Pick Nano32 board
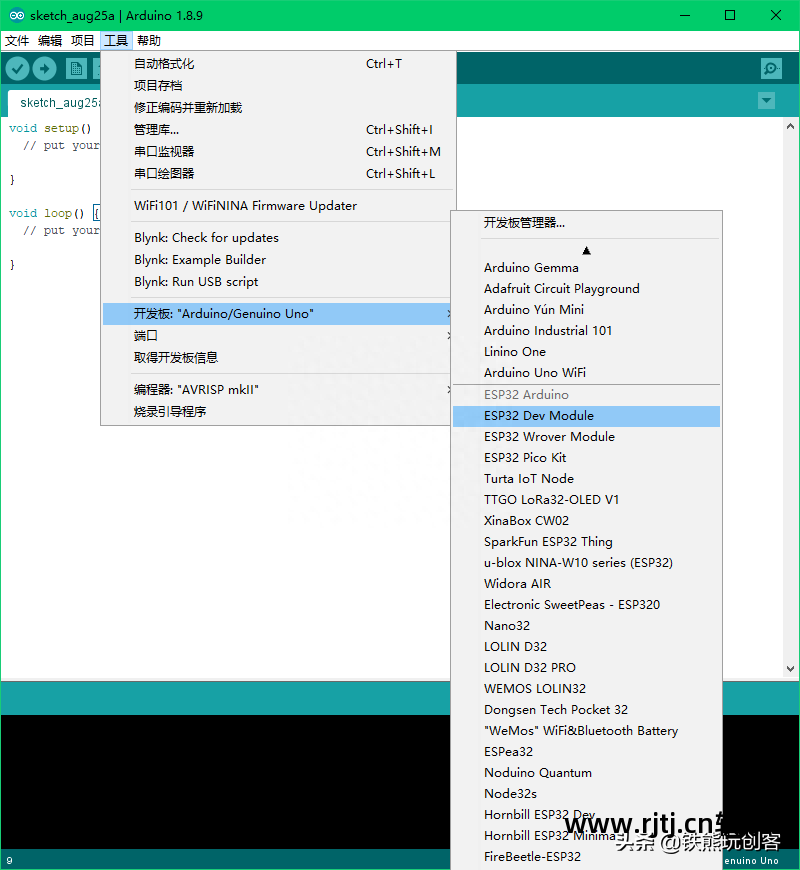The width and height of the screenshot is (800, 870). (586, 626)
